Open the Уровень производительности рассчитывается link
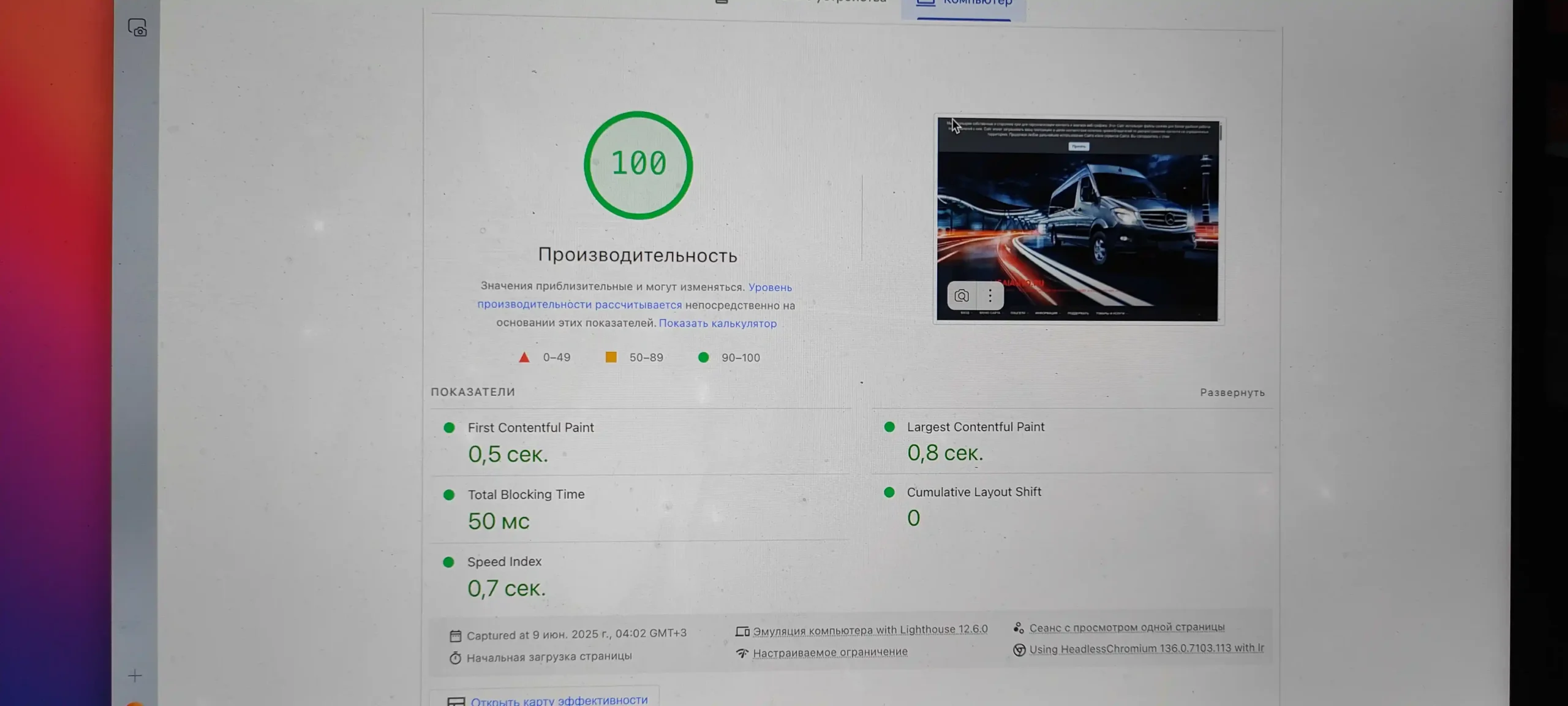 tap(579, 305)
